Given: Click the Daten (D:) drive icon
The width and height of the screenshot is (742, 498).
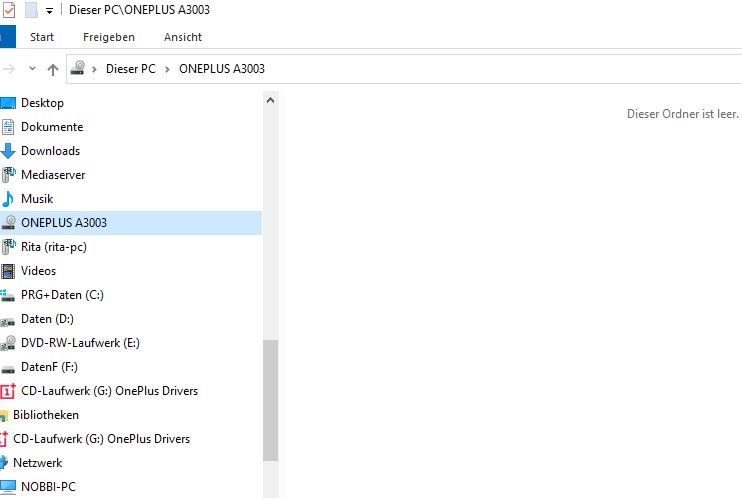Looking at the screenshot, I should [x=8, y=322].
